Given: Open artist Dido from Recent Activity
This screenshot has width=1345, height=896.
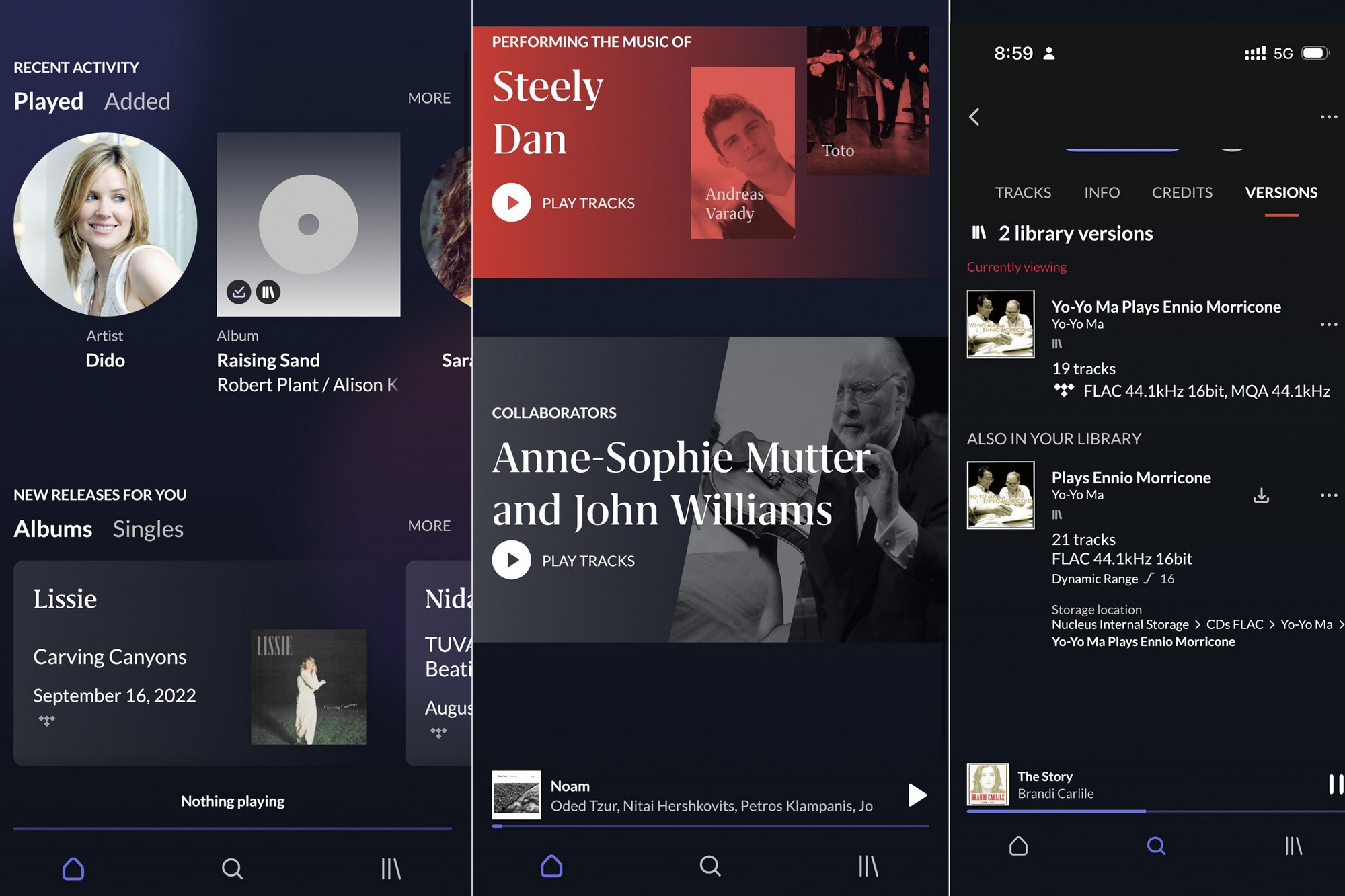Looking at the screenshot, I should [x=105, y=222].
